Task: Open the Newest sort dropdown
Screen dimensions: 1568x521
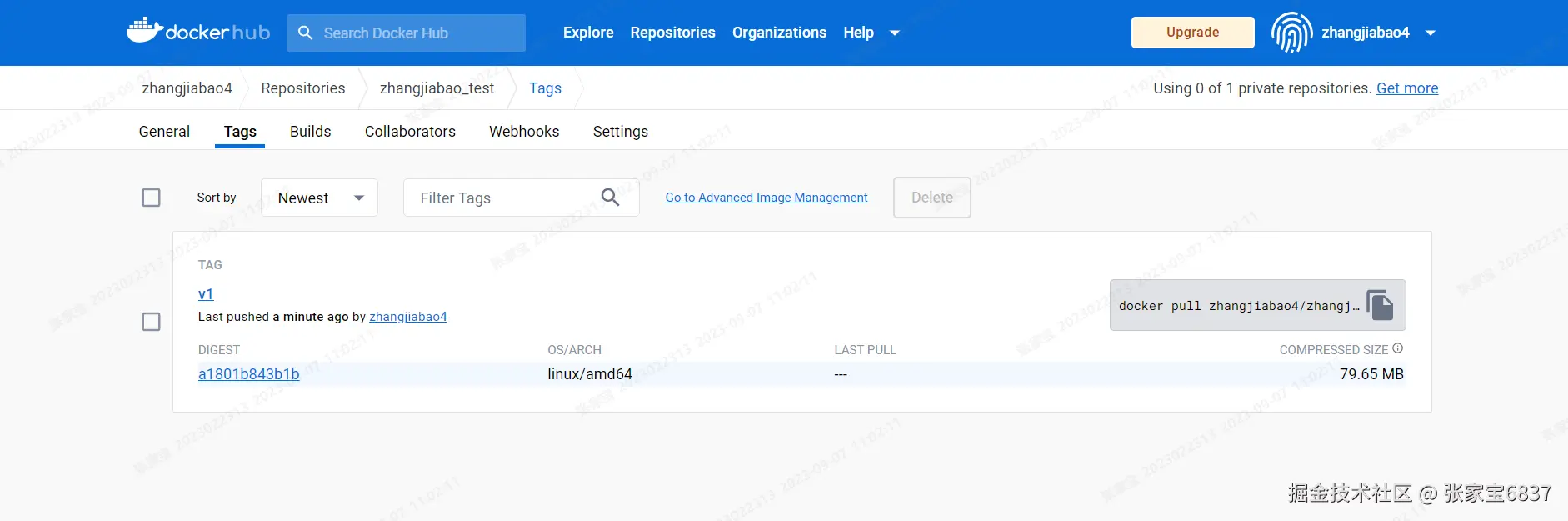Action: [320, 198]
